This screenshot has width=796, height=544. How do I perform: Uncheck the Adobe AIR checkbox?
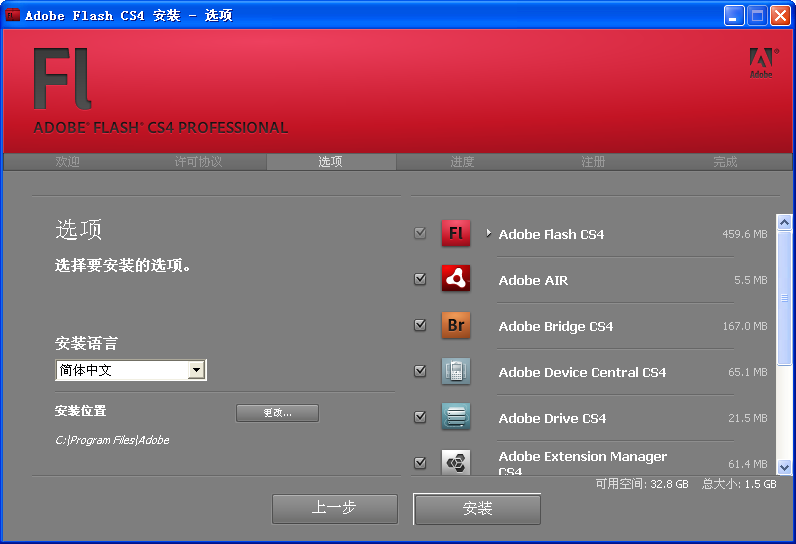[x=420, y=279]
